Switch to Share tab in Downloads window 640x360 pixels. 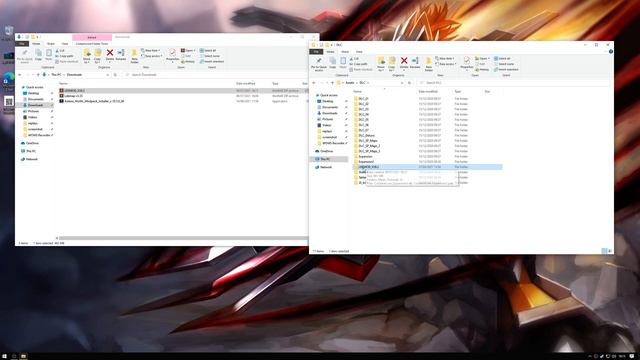(51, 44)
